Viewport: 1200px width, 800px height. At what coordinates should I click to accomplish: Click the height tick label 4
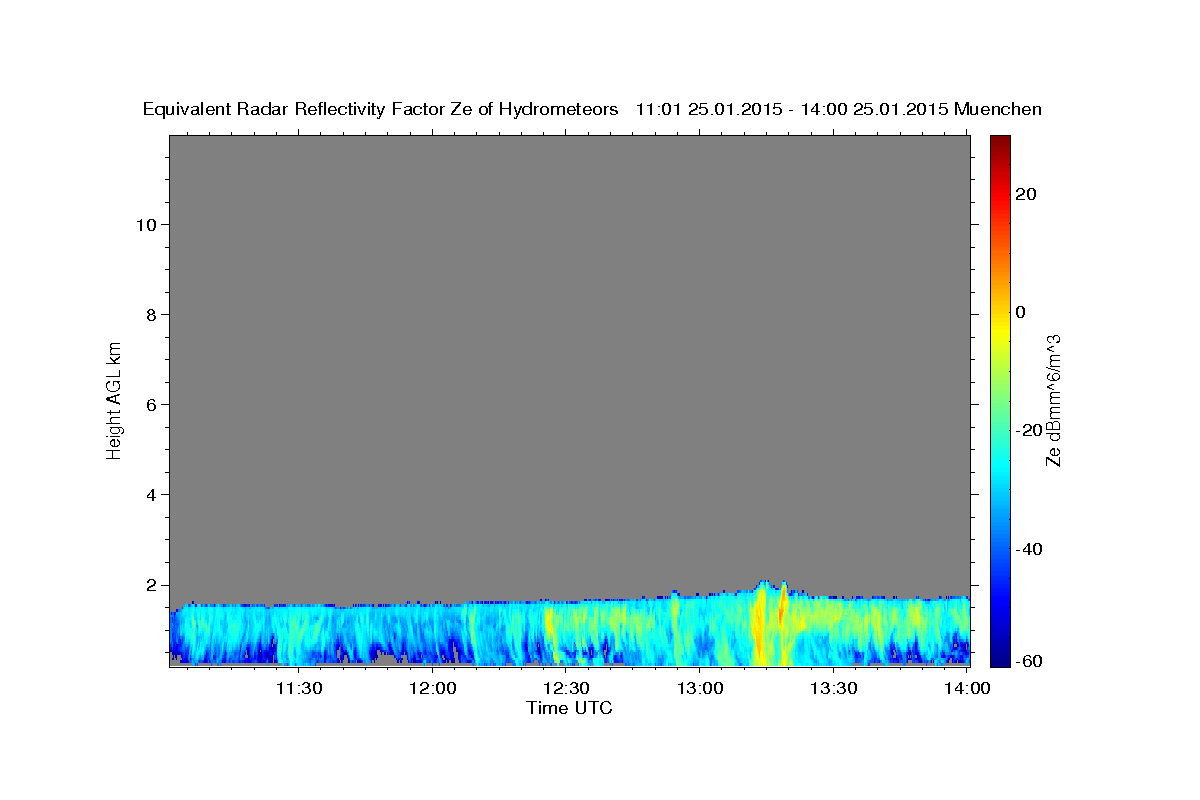tap(151, 495)
